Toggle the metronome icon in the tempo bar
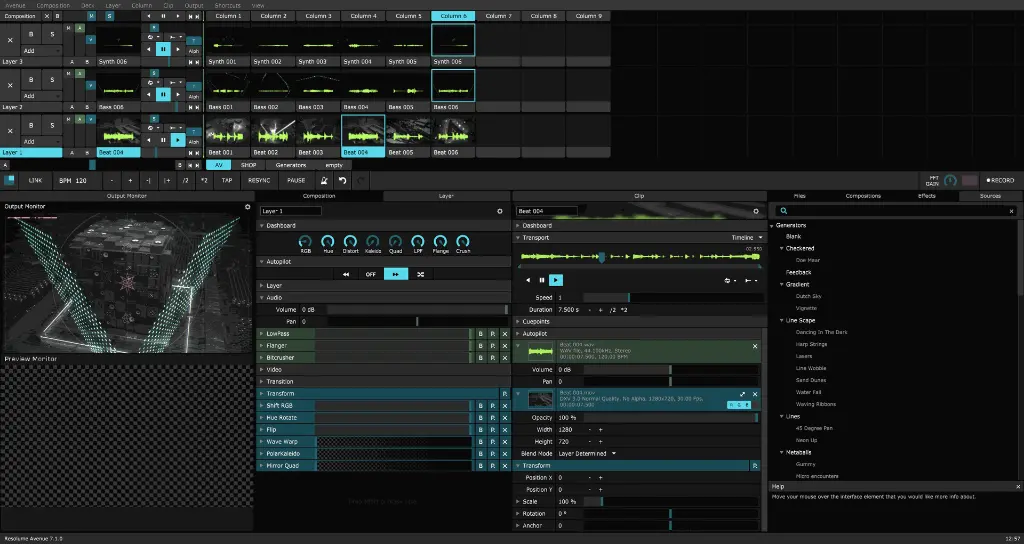The image size is (1024, 544). 324,180
